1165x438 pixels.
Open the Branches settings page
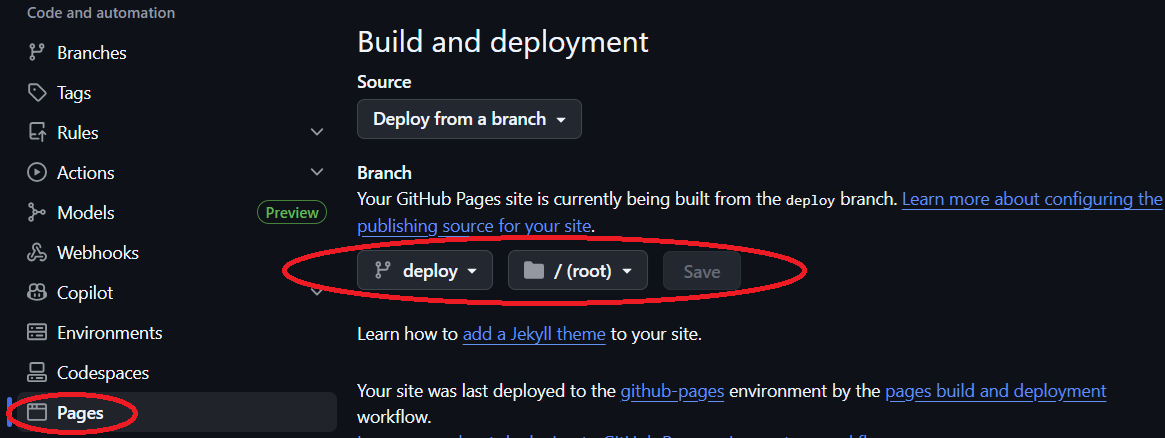coord(91,53)
